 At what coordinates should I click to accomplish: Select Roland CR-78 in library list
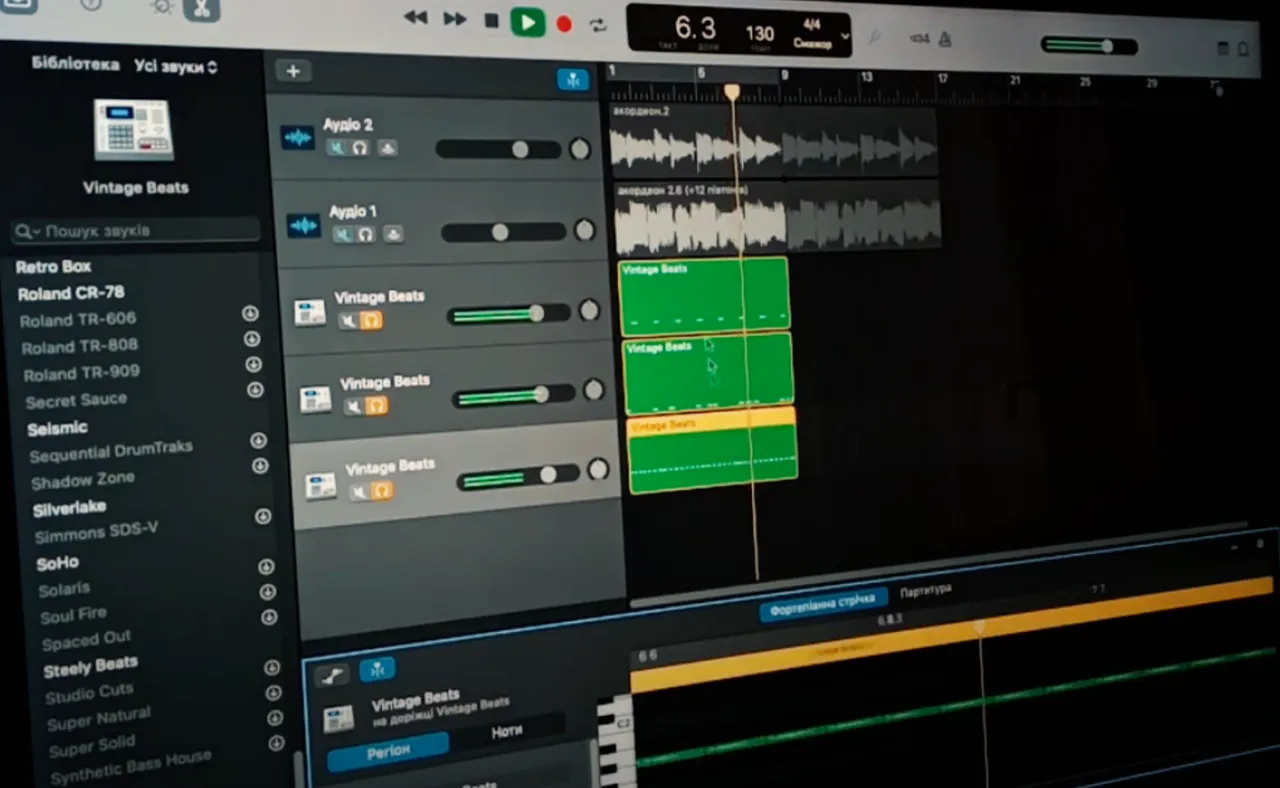click(71, 294)
